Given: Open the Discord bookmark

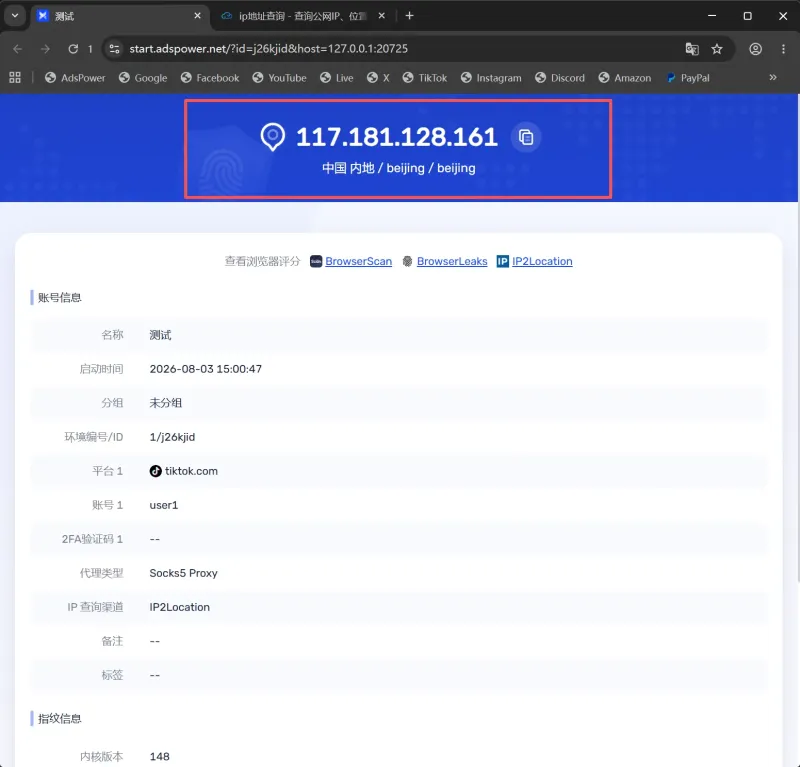Looking at the screenshot, I should pos(560,78).
